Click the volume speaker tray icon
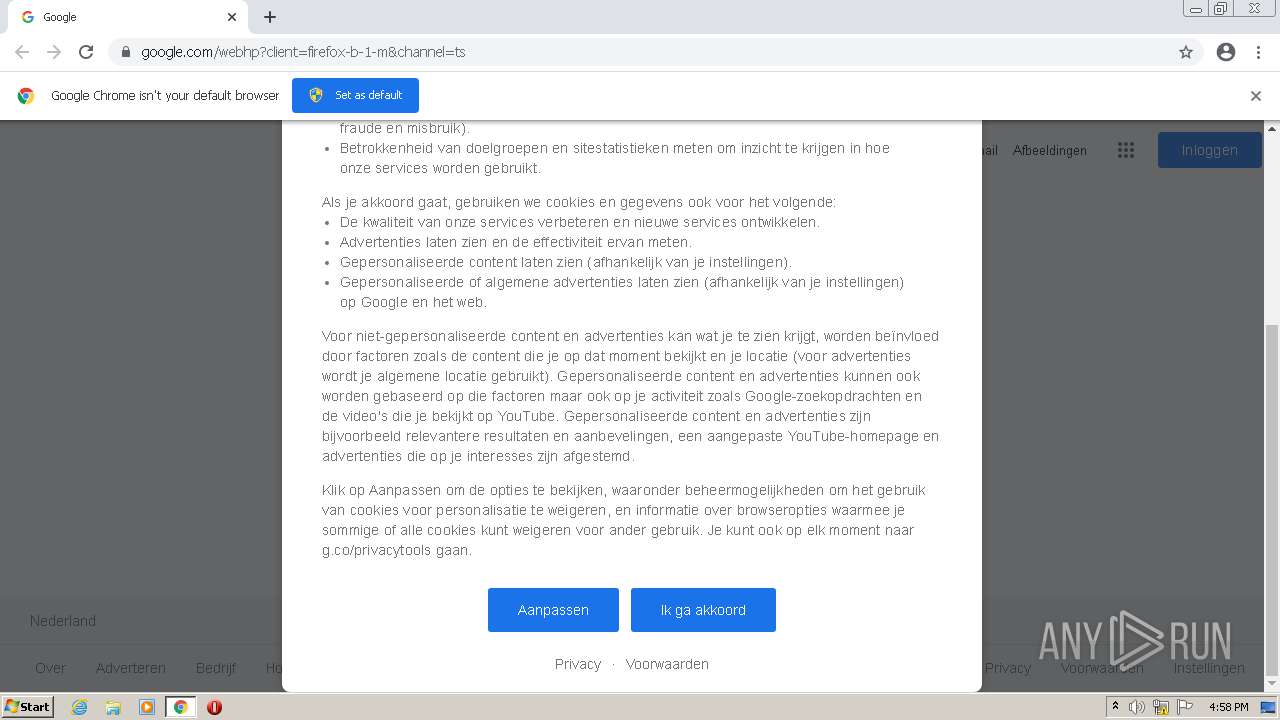 1137,707
